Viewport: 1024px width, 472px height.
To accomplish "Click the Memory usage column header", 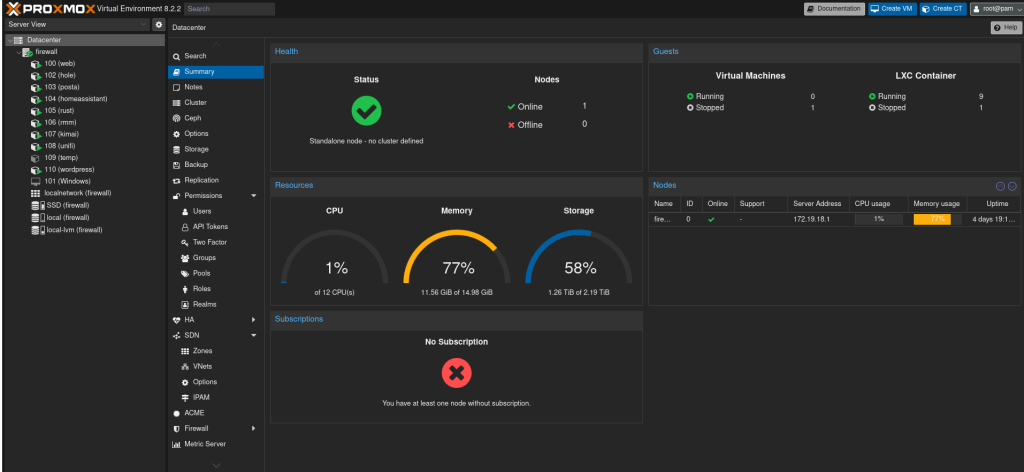I will pos(936,204).
